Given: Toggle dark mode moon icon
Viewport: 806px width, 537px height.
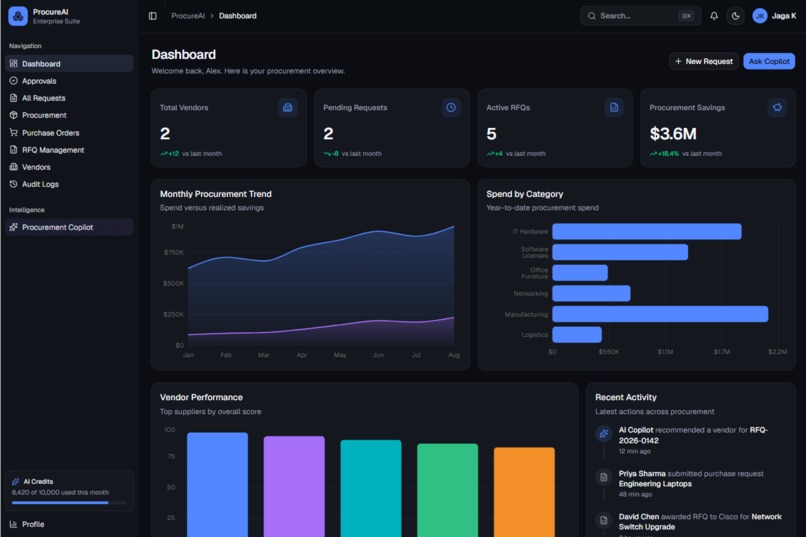Looking at the screenshot, I should pyautogui.click(x=736, y=16).
